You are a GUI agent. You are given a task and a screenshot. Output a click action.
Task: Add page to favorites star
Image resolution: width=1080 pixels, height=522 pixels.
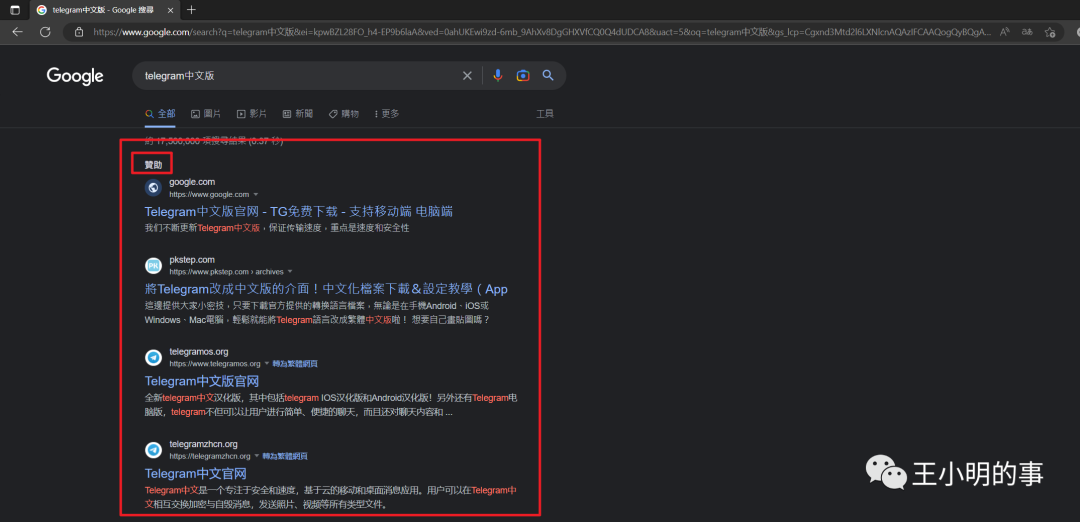(x=1050, y=32)
